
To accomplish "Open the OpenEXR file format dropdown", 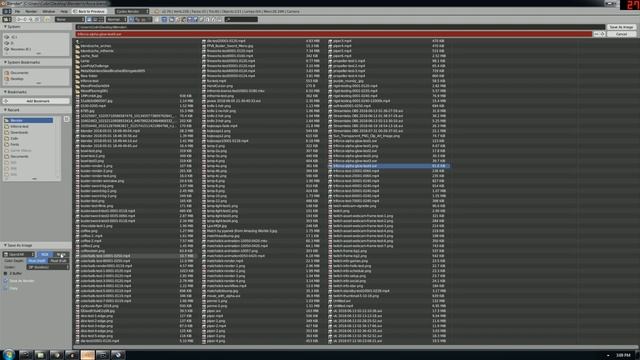I will click(19, 254).
